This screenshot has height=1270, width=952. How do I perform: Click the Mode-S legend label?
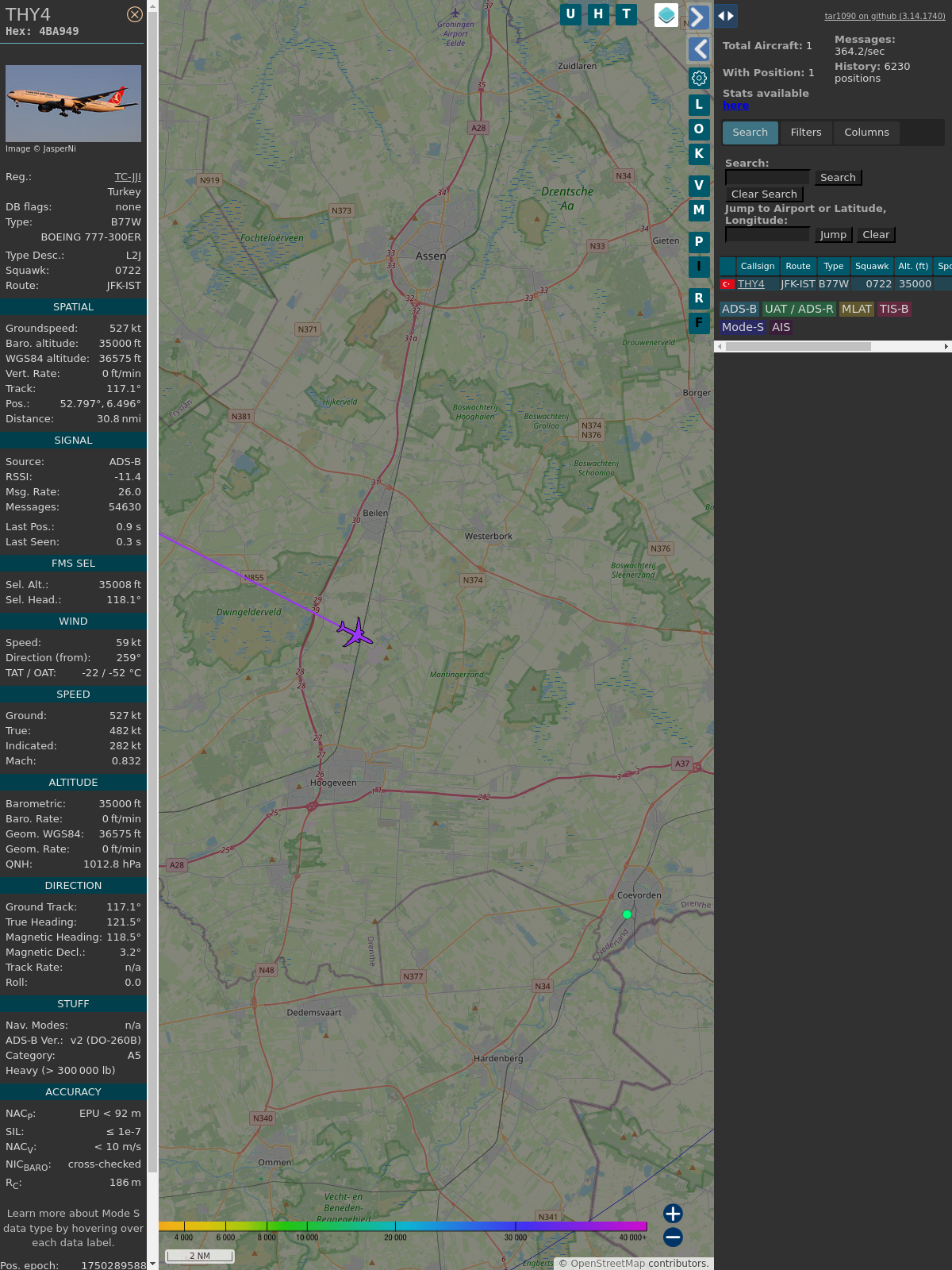743,328
